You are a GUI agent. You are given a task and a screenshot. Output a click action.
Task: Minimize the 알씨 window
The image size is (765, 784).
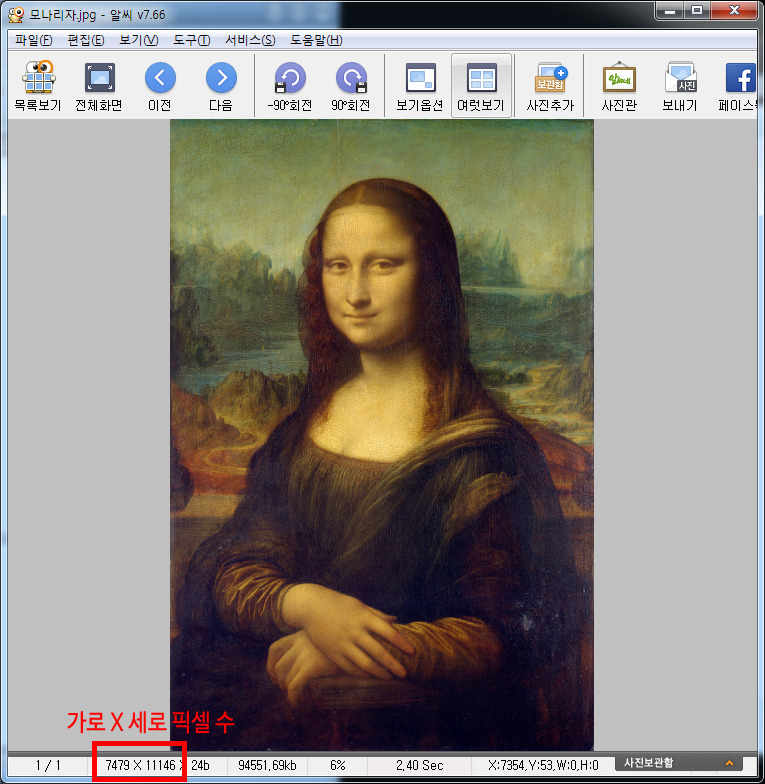click(670, 10)
